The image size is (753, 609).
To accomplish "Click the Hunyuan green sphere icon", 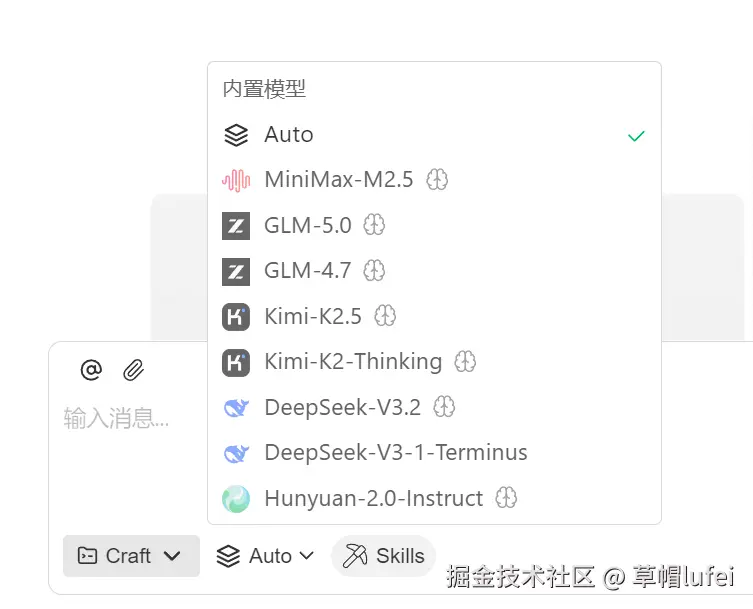I will point(236,498).
